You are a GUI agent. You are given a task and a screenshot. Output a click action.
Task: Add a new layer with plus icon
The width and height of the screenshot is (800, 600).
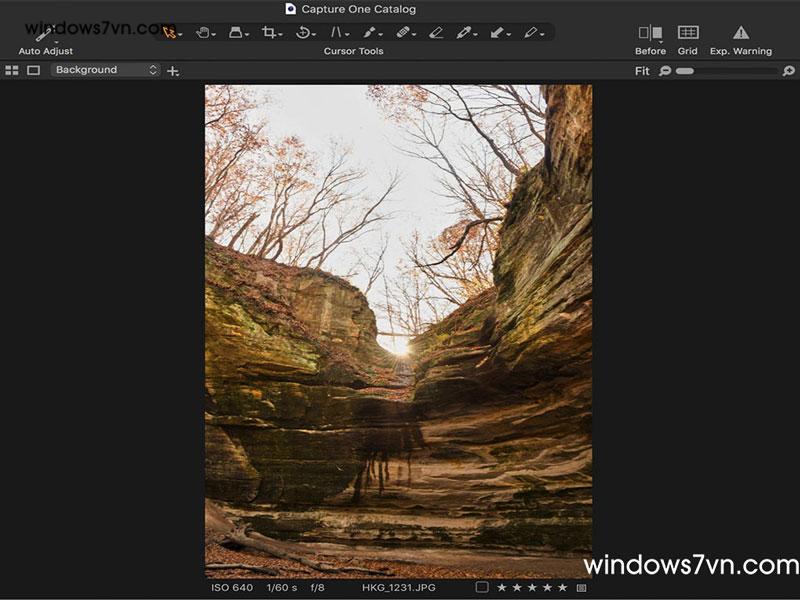(x=173, y=71)
